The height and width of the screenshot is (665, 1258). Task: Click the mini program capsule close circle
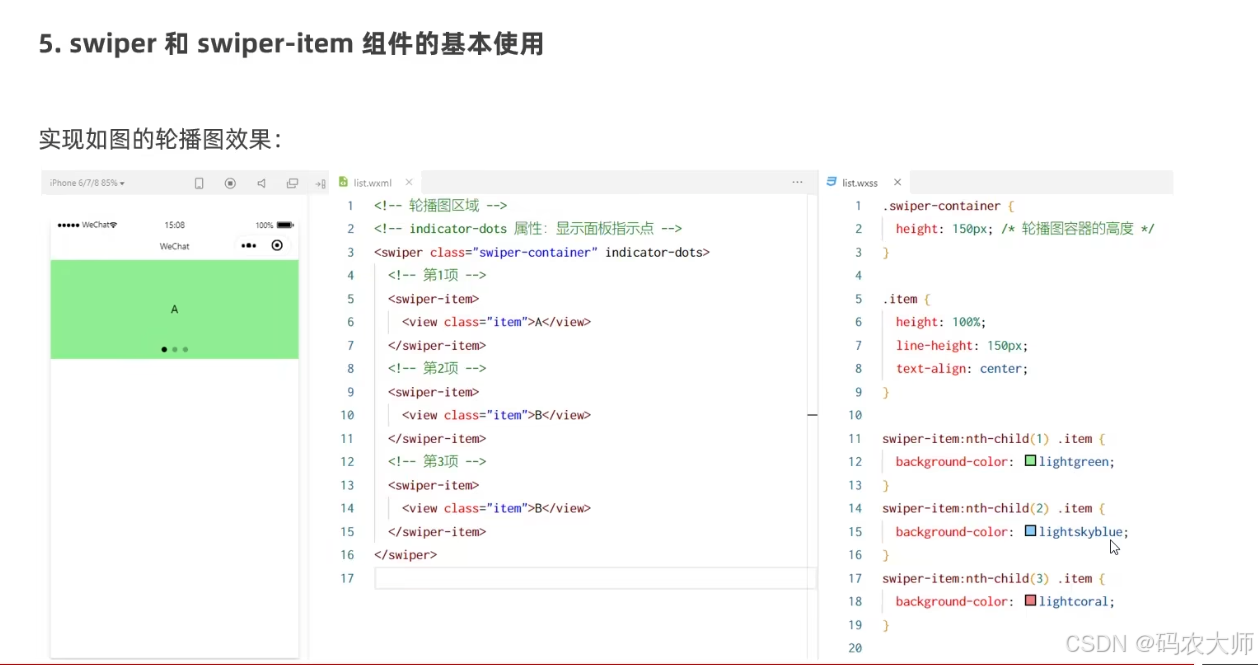pyautogui.click(x=277, y=245)
